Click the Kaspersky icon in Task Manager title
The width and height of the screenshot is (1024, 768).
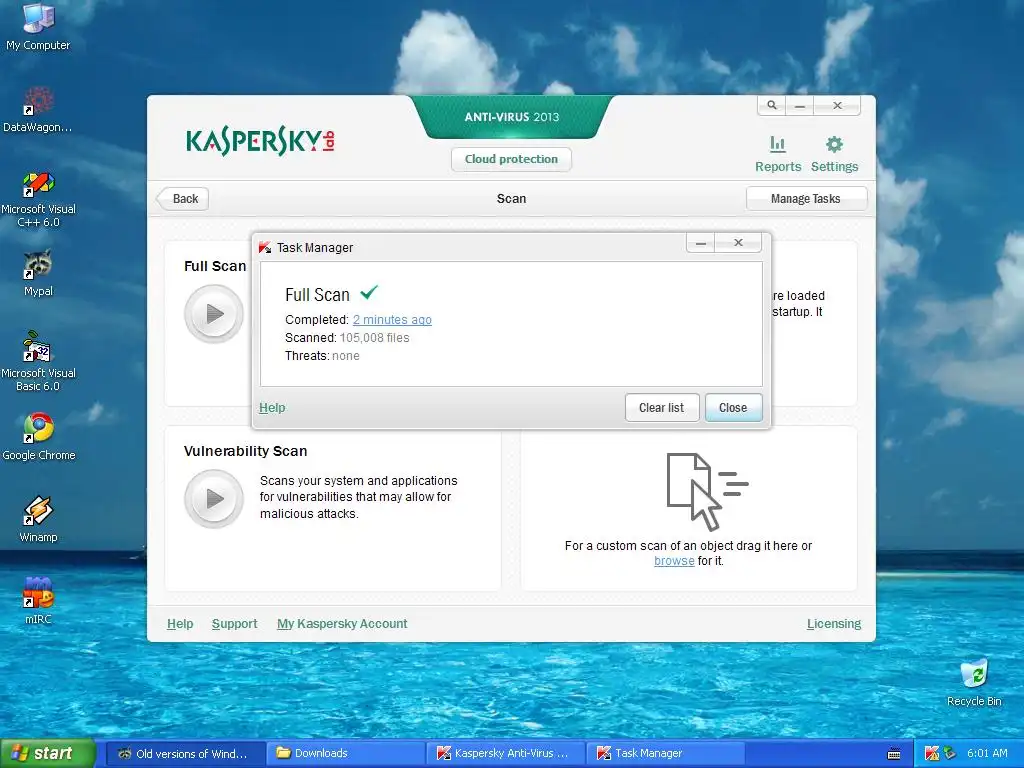point(264,248)
